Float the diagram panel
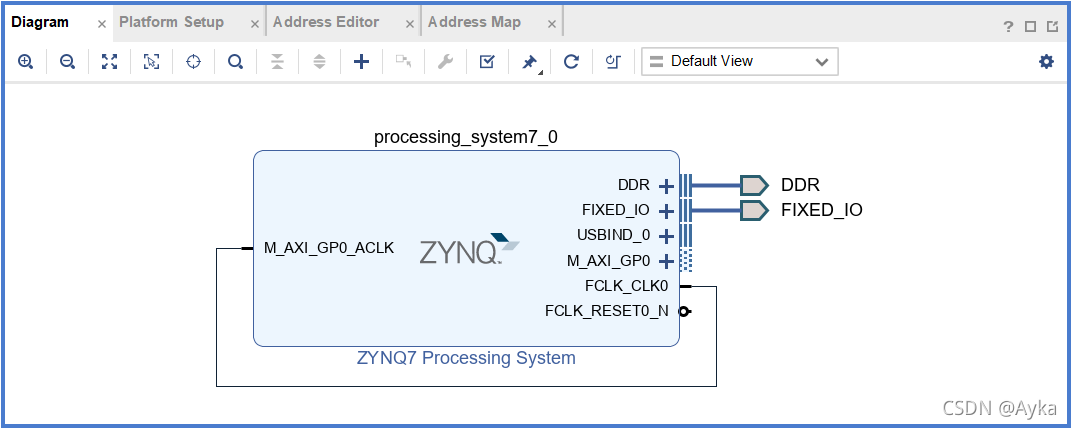The width and height of the screenshot is (1072, 429). coord(1051,27)
